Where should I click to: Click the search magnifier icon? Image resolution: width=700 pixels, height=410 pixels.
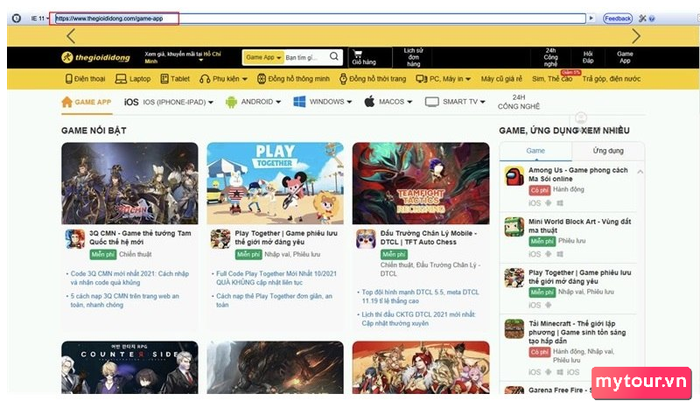click(334, 56)
